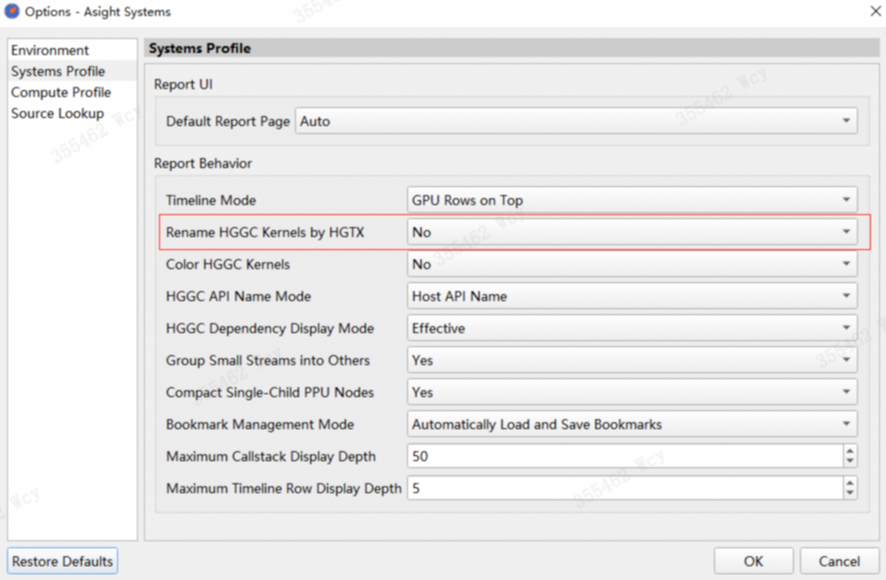Open the Default Report Page dropdown

(x=576, y=121)
